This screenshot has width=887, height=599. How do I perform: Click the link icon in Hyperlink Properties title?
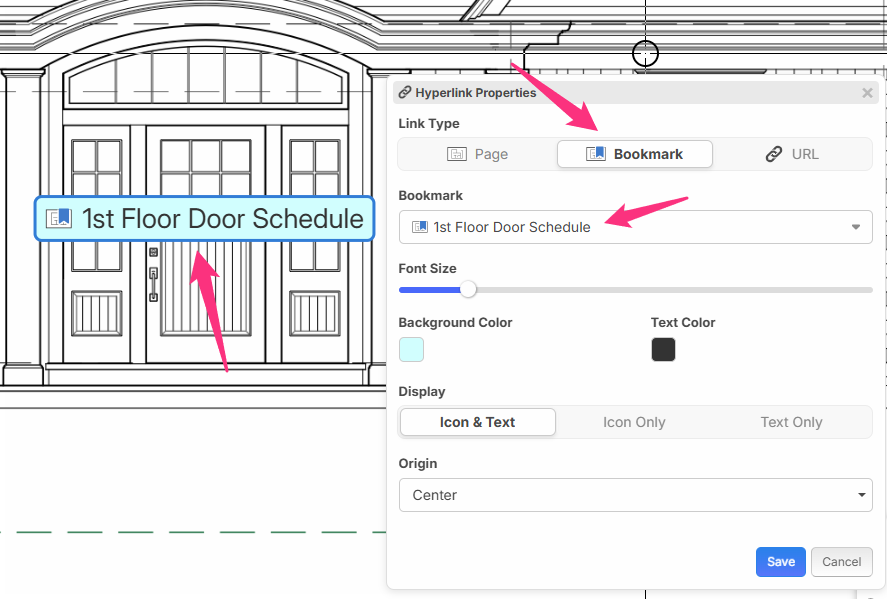click(405, 93)
